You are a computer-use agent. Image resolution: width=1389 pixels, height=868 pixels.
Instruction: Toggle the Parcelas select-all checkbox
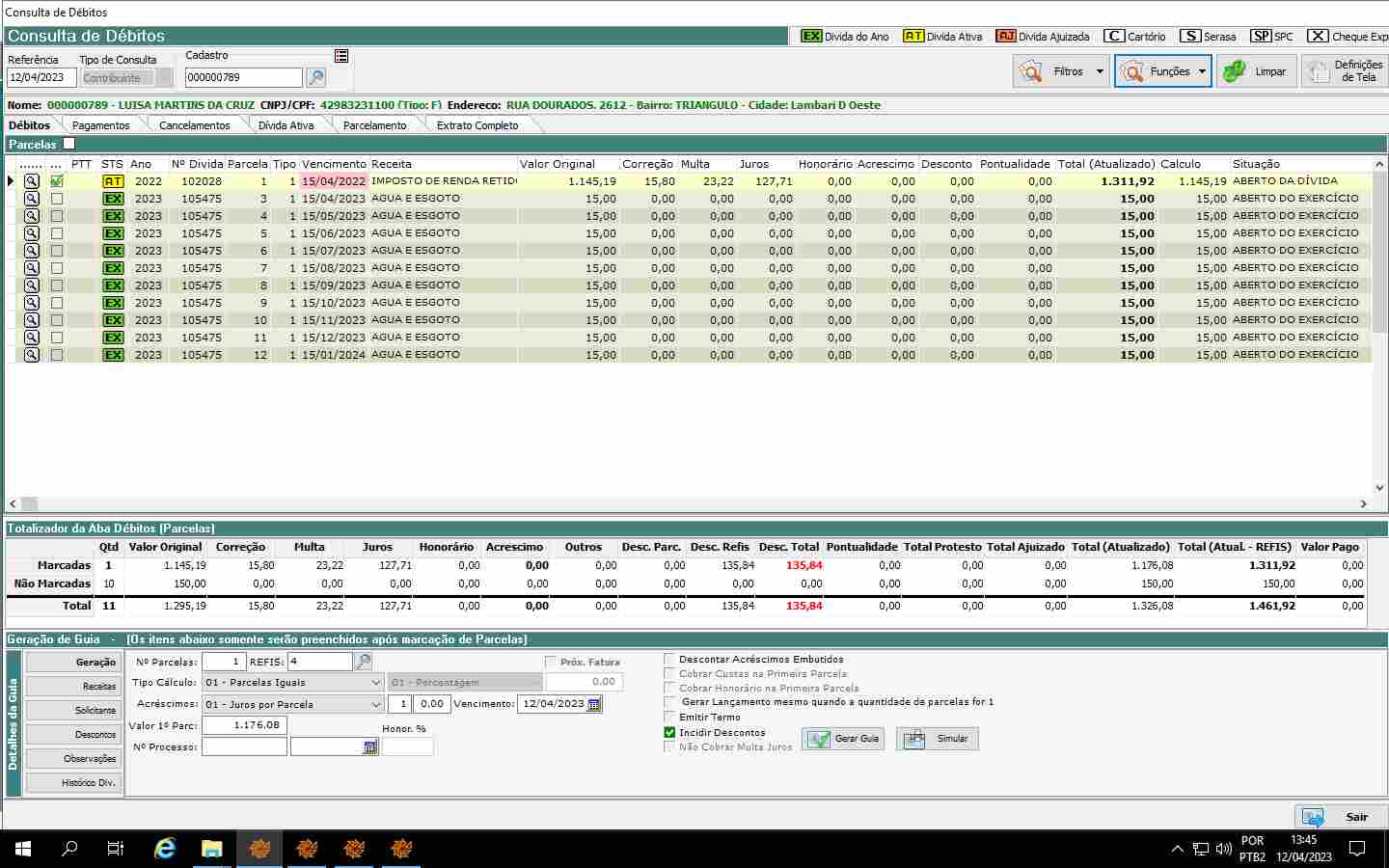click(68, 144)
